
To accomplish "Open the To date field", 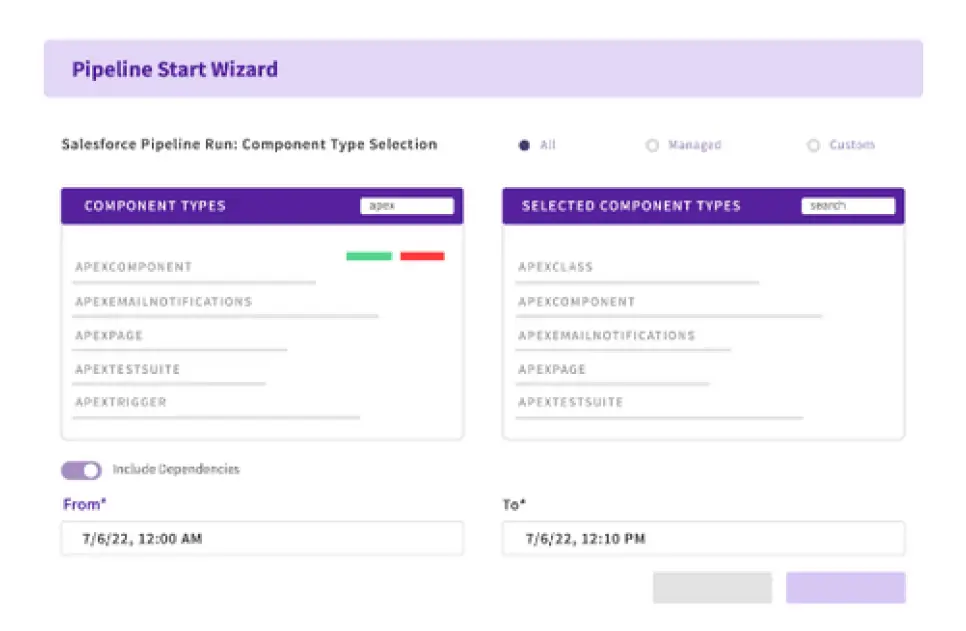I will pyautogui.click(x=704, y=538).
